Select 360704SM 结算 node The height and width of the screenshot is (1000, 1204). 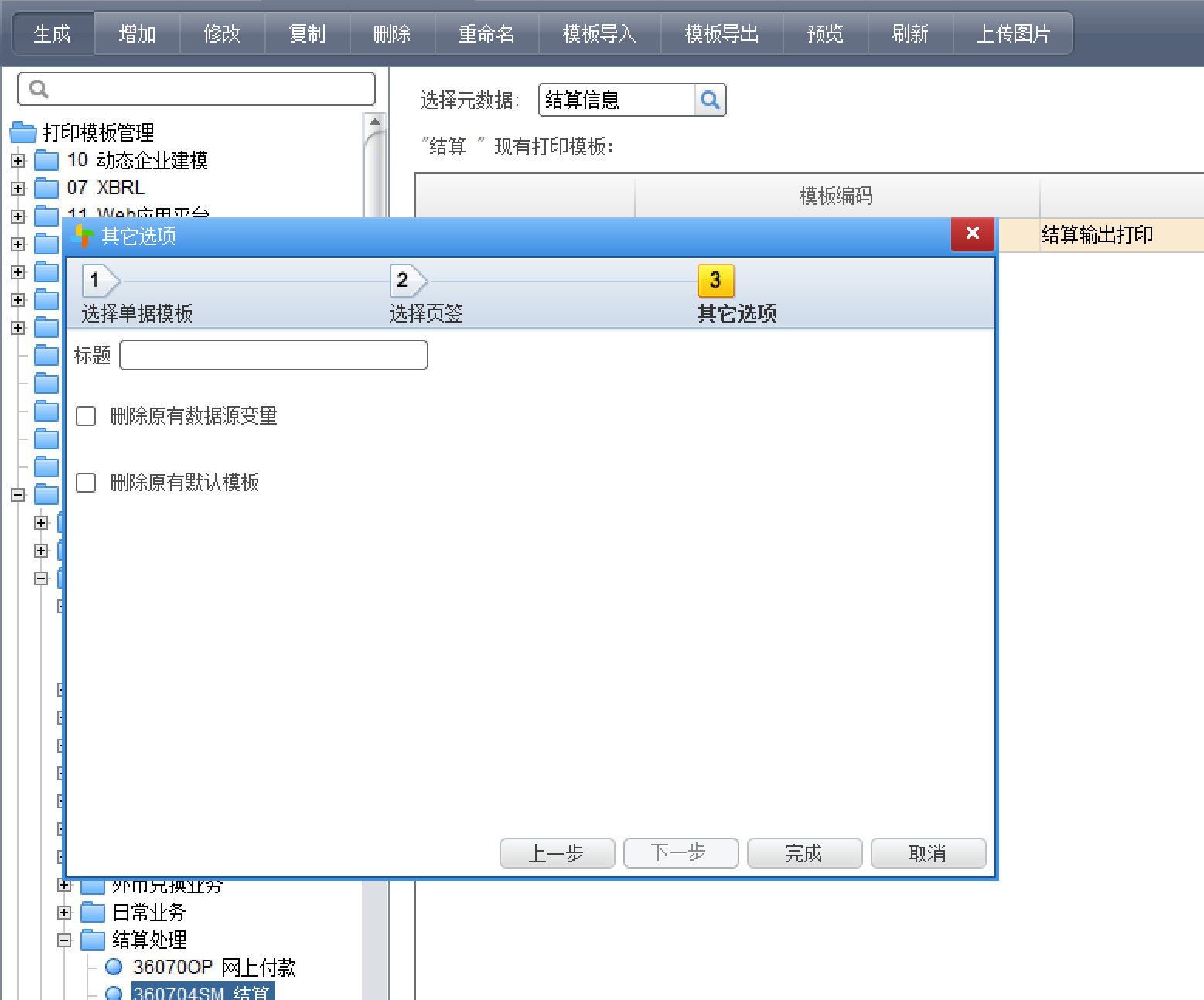point(202,992)
